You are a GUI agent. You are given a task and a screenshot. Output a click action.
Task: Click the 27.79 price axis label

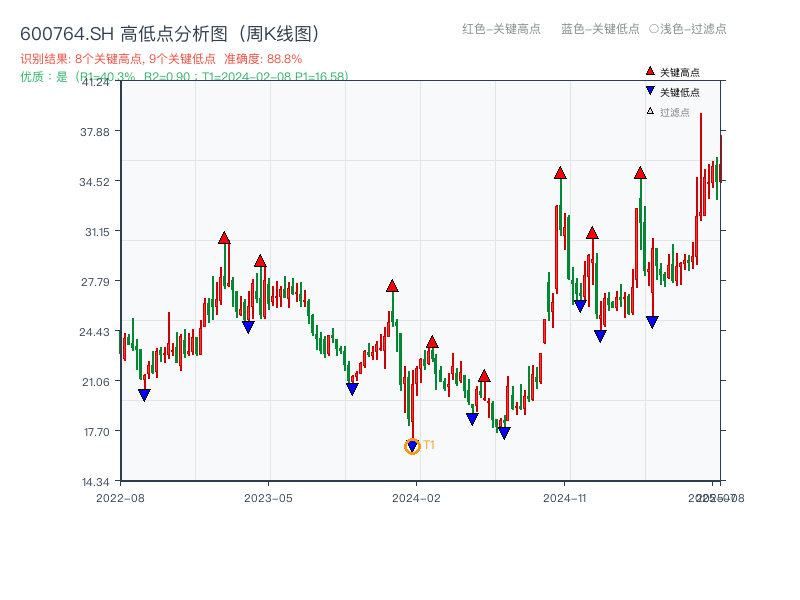click(95, 282)
